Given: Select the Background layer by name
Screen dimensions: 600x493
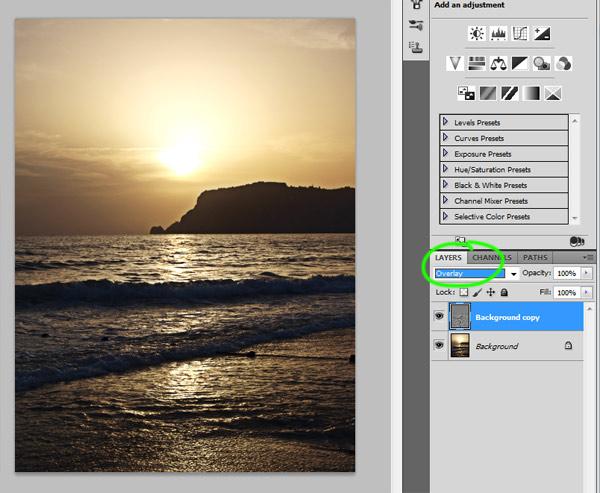Looking at the screenshot, I should click(x=496, y=346).
